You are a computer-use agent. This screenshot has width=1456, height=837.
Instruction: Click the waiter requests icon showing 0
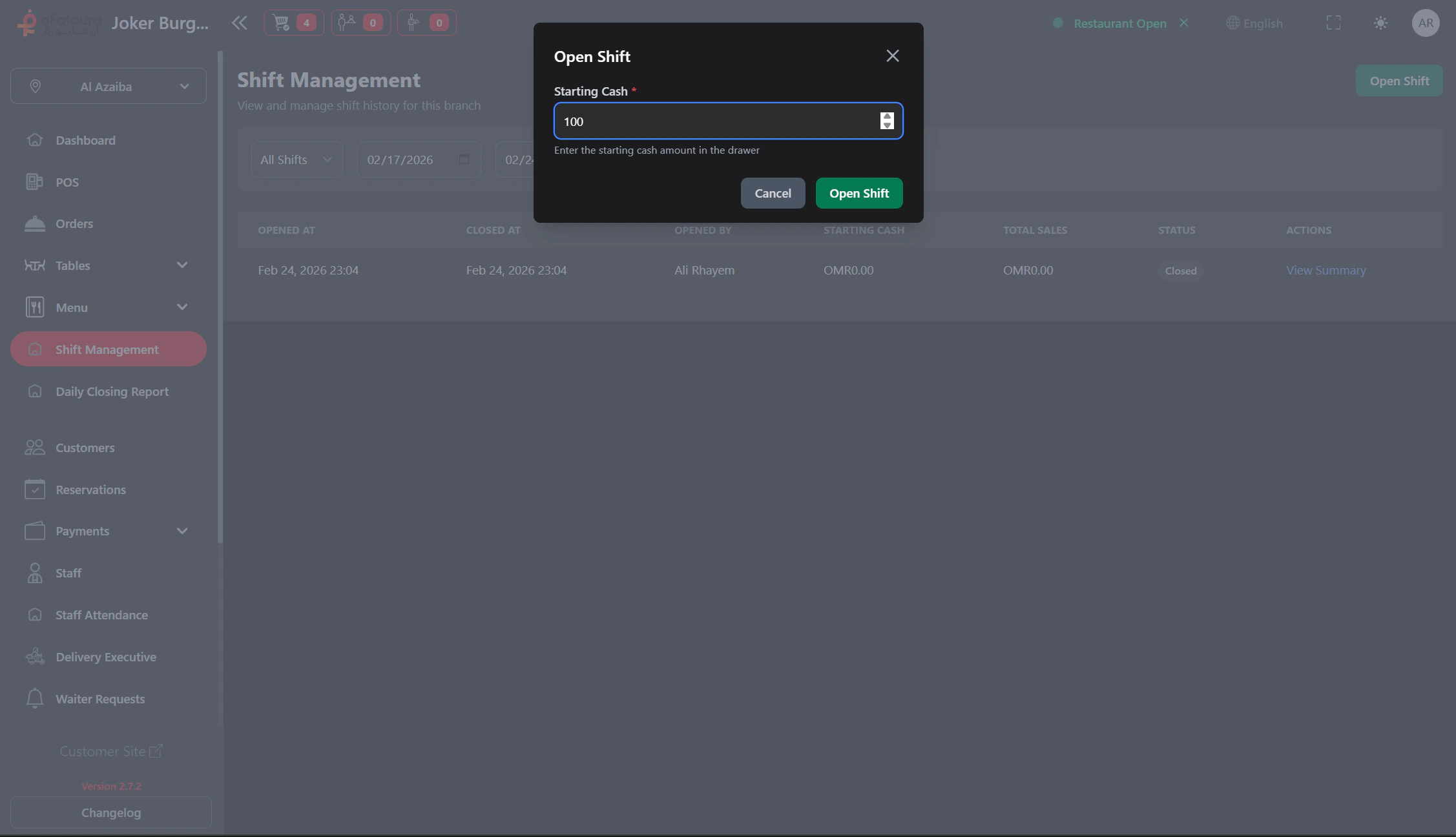(x=360, y=22)
